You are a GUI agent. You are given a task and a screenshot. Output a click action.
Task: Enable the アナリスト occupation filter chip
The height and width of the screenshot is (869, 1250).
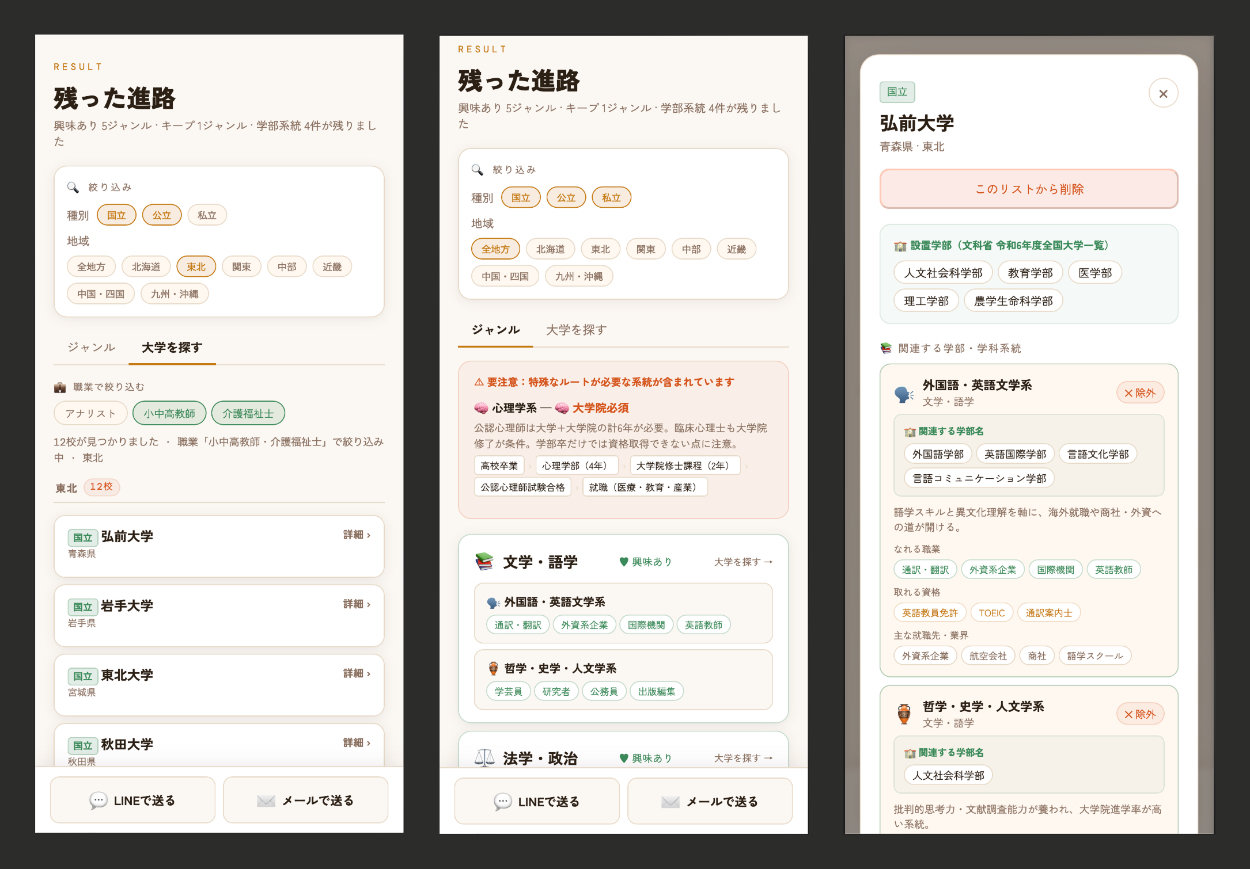coord(91,413)
